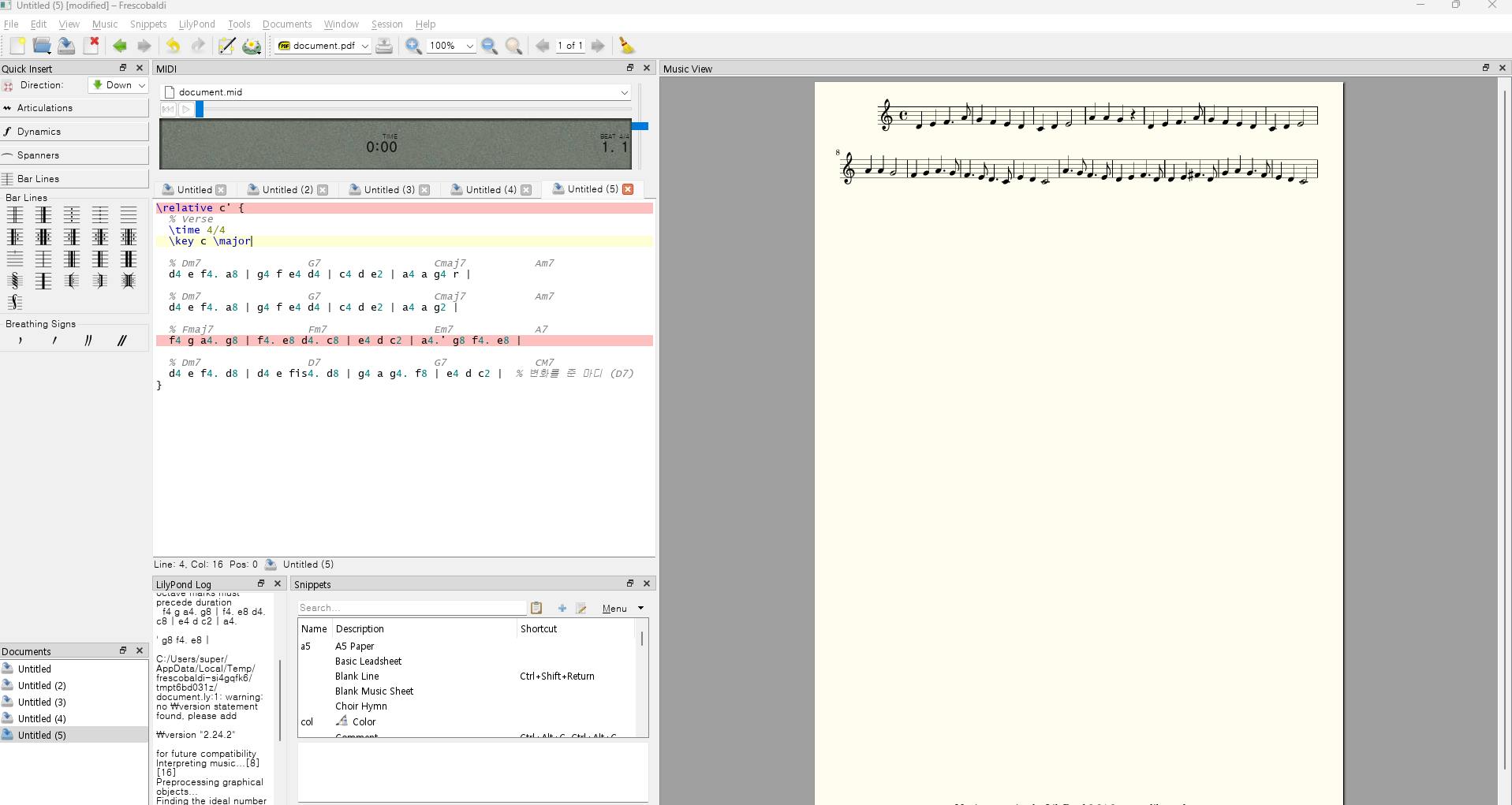Zoom out with the minus magnifier

489,46
